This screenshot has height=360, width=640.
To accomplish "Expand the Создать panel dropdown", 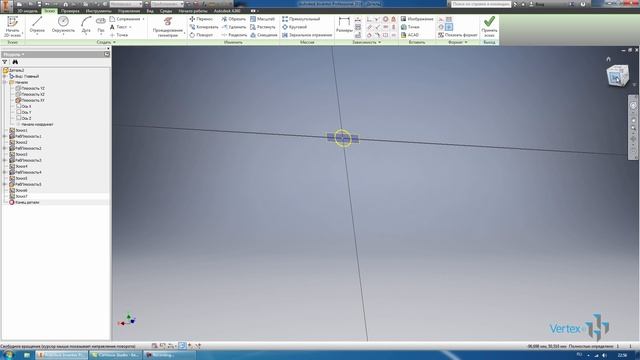I will point(106,42).
